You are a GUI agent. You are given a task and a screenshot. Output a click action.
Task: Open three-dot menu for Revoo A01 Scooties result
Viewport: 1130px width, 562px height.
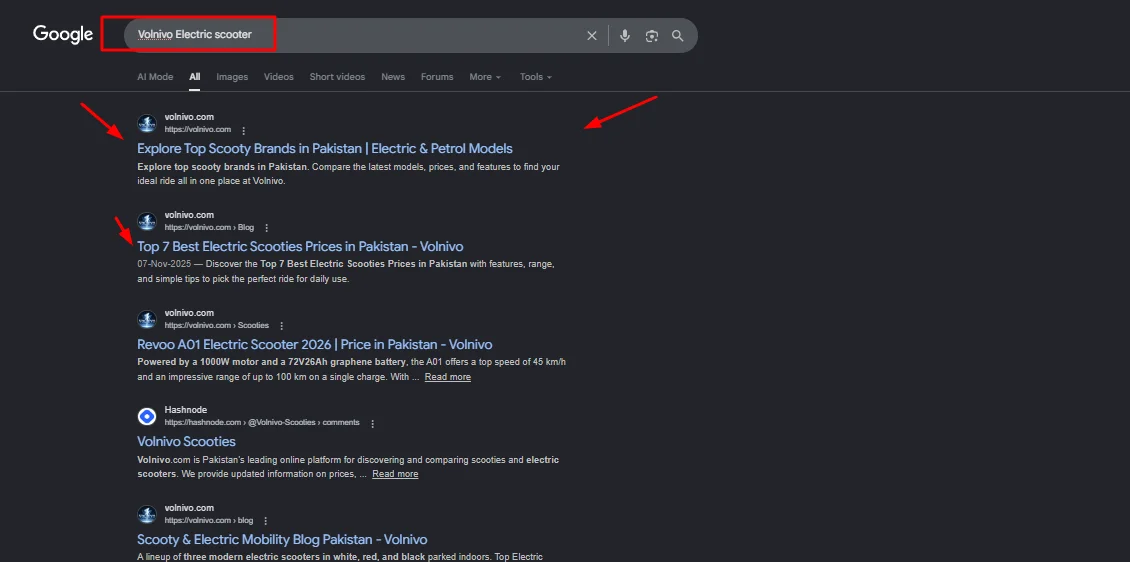282,326
